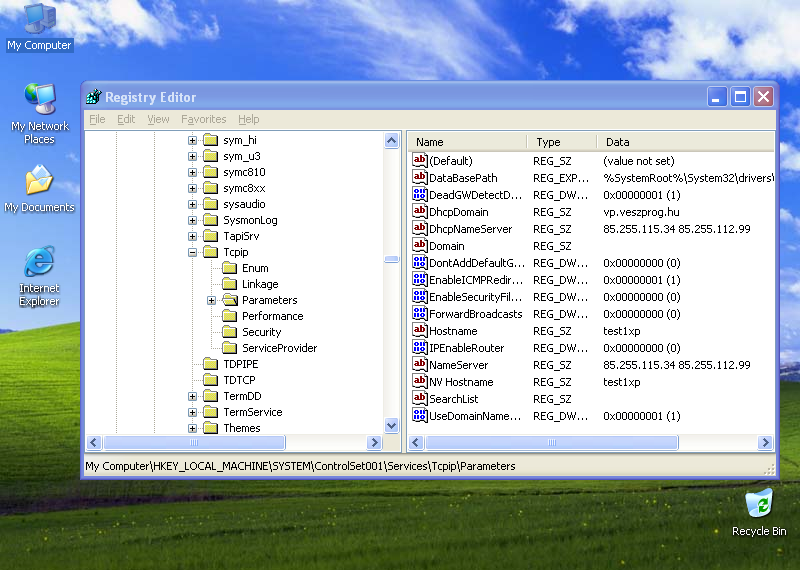
Task: Click the string icon of (Default) value
Action: pos(419,160)
